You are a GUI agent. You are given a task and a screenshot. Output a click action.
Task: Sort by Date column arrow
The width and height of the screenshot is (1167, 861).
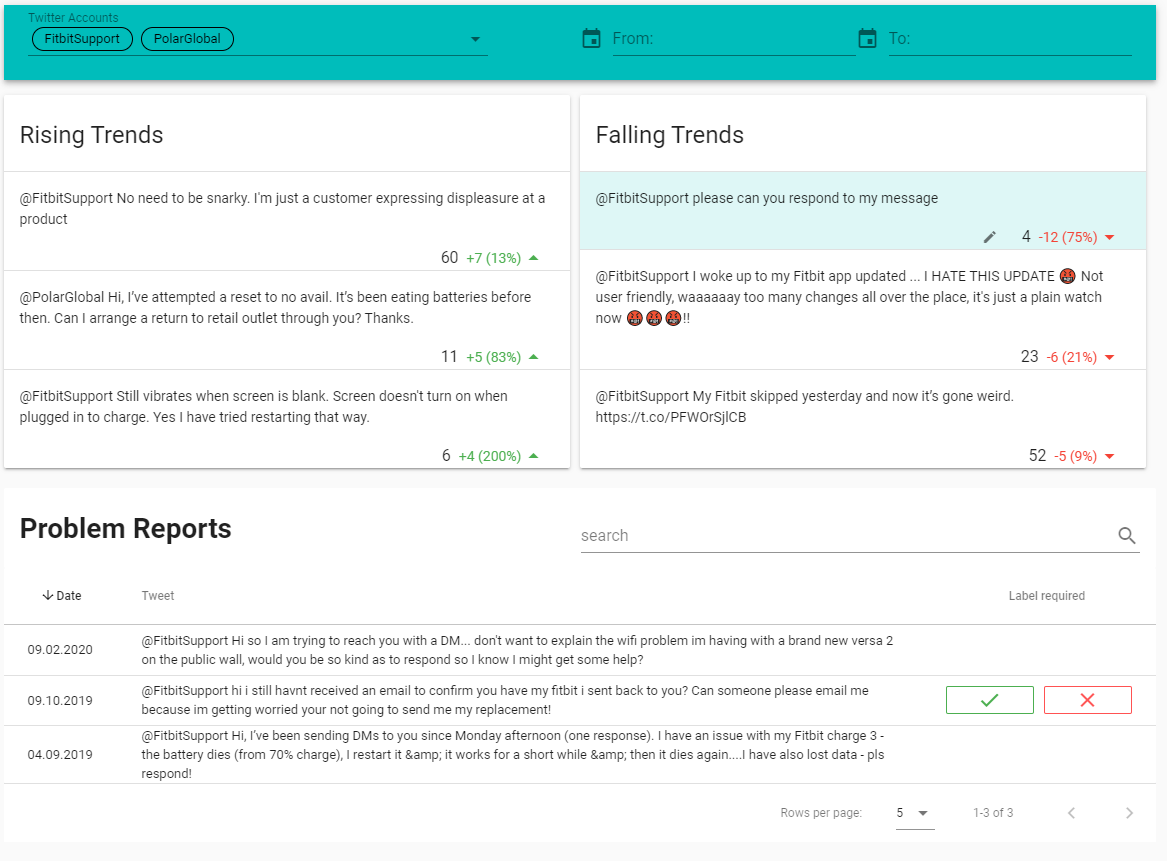click(x=48, y=595)
